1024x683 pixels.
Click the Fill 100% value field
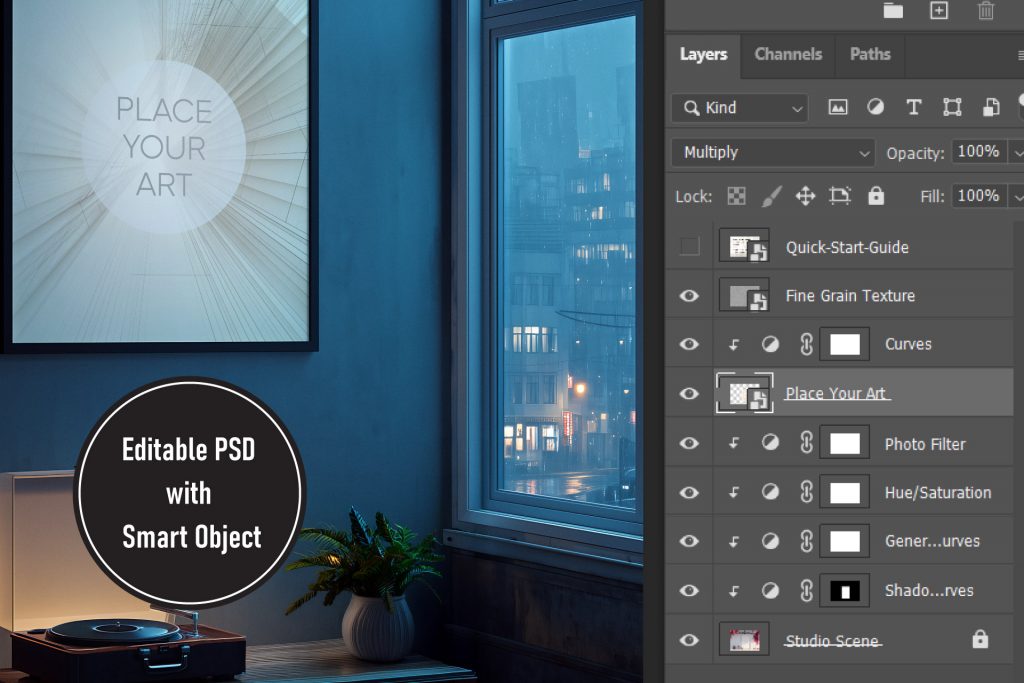979,196
